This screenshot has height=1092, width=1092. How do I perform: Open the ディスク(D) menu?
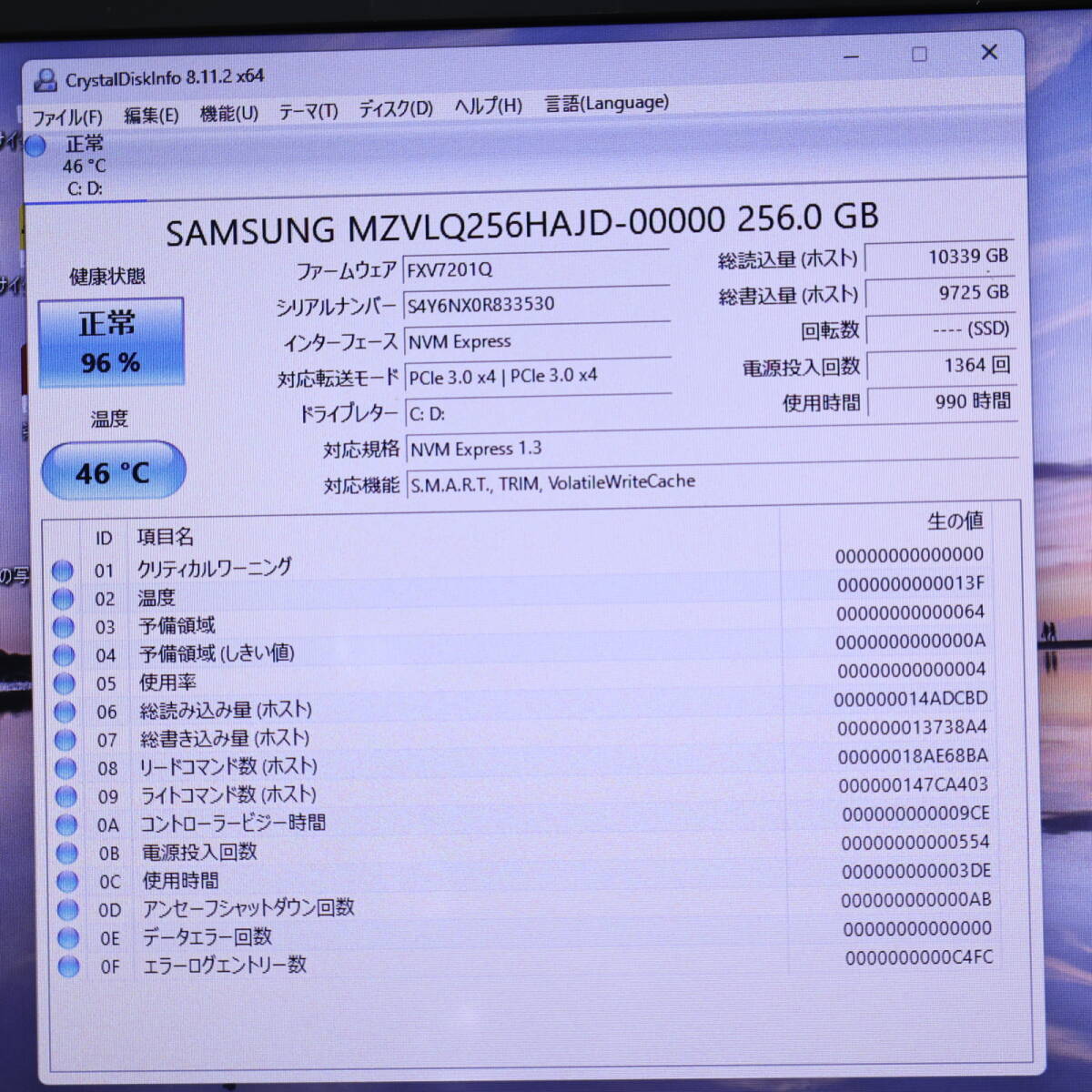pos(396,108)
